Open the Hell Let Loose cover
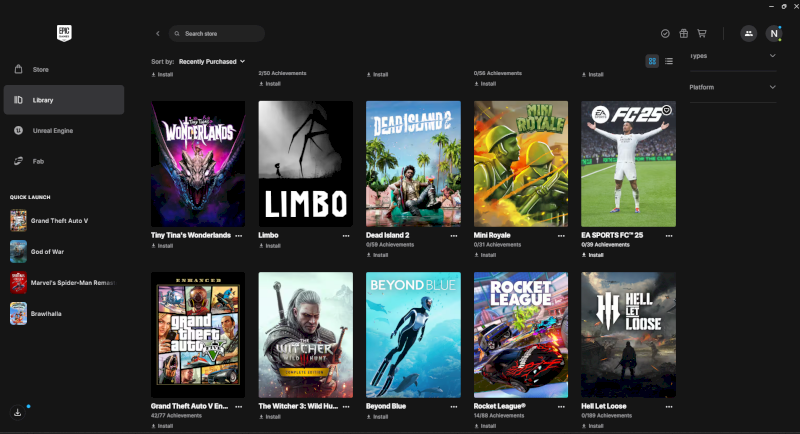 629,335
